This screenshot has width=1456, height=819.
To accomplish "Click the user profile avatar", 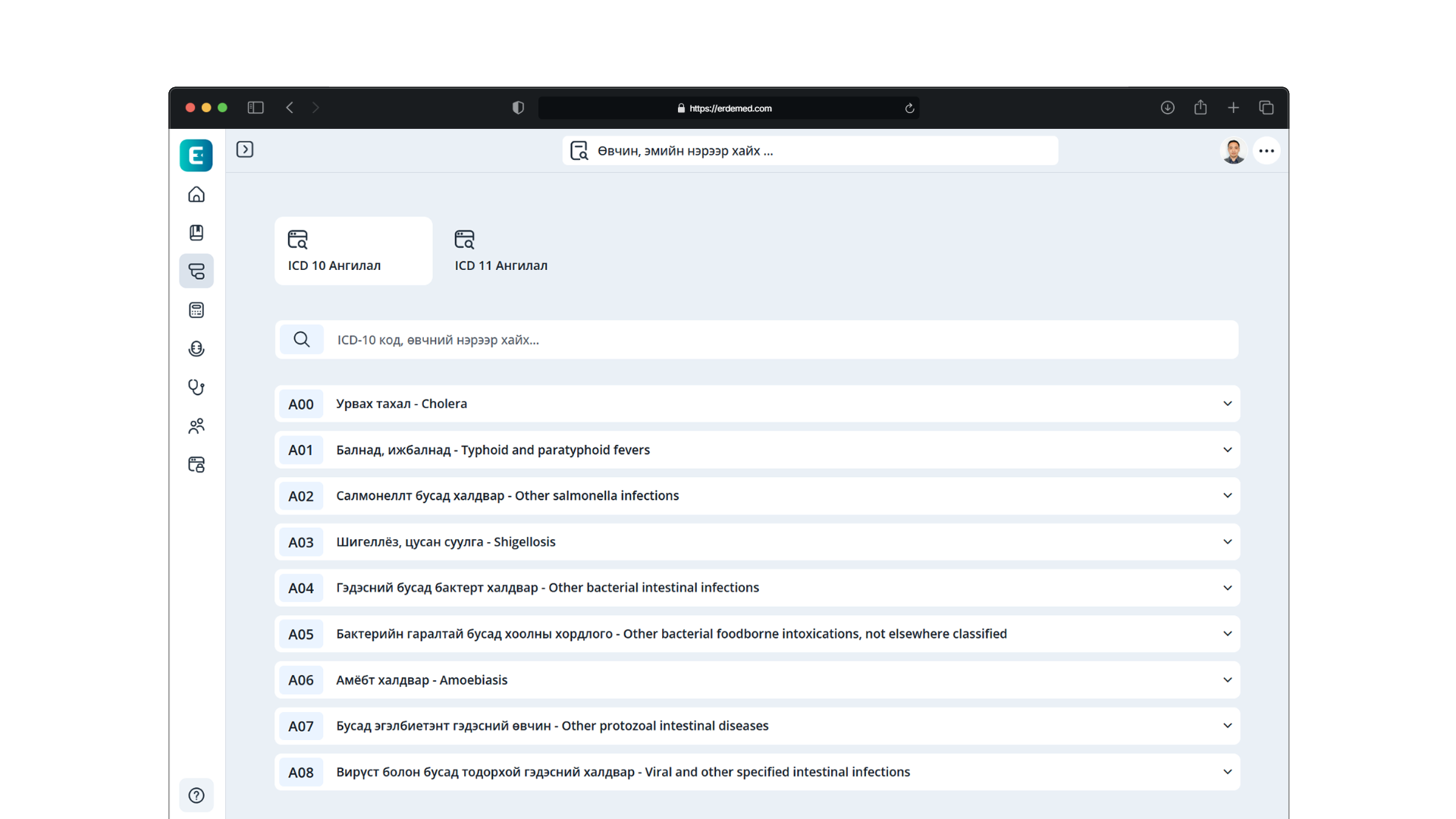I will pos(1234,151).
